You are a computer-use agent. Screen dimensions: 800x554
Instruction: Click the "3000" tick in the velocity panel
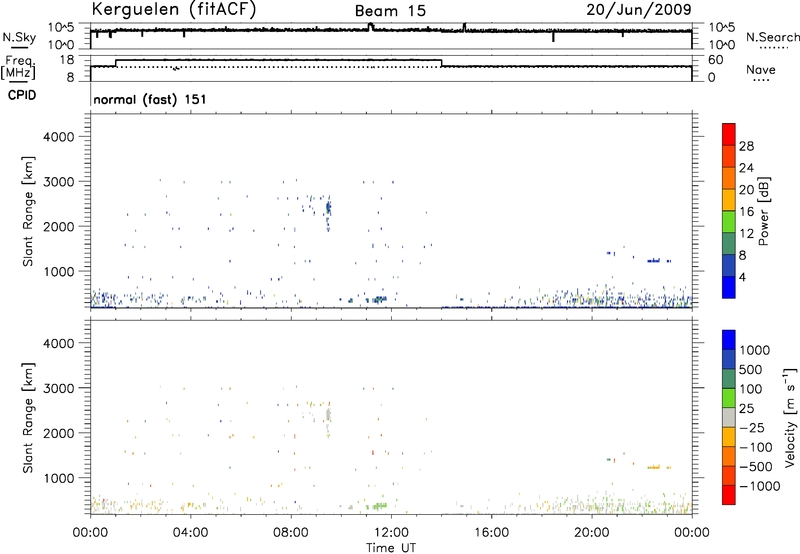pos(58,388)
